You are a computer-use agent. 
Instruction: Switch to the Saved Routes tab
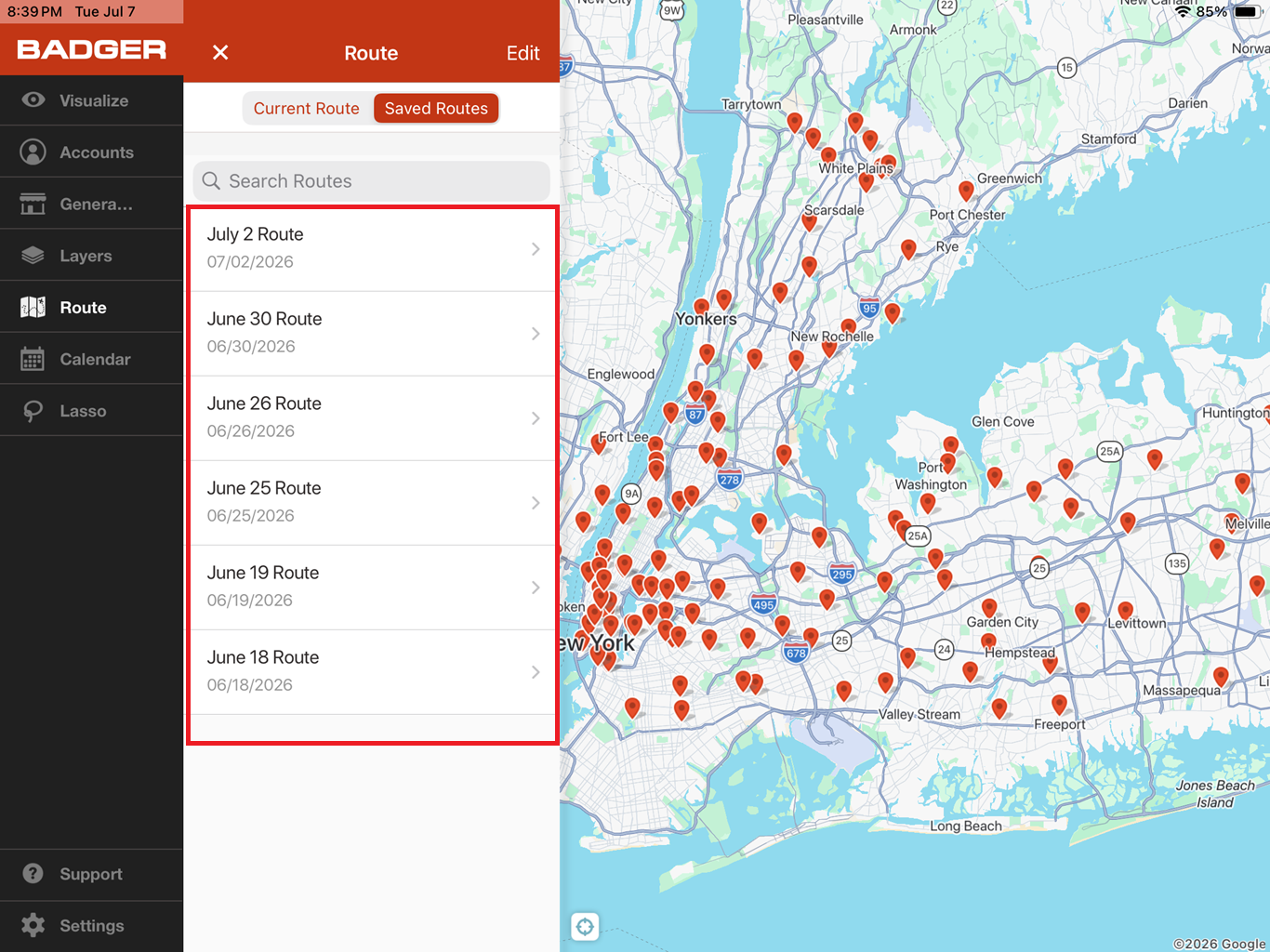436,108
